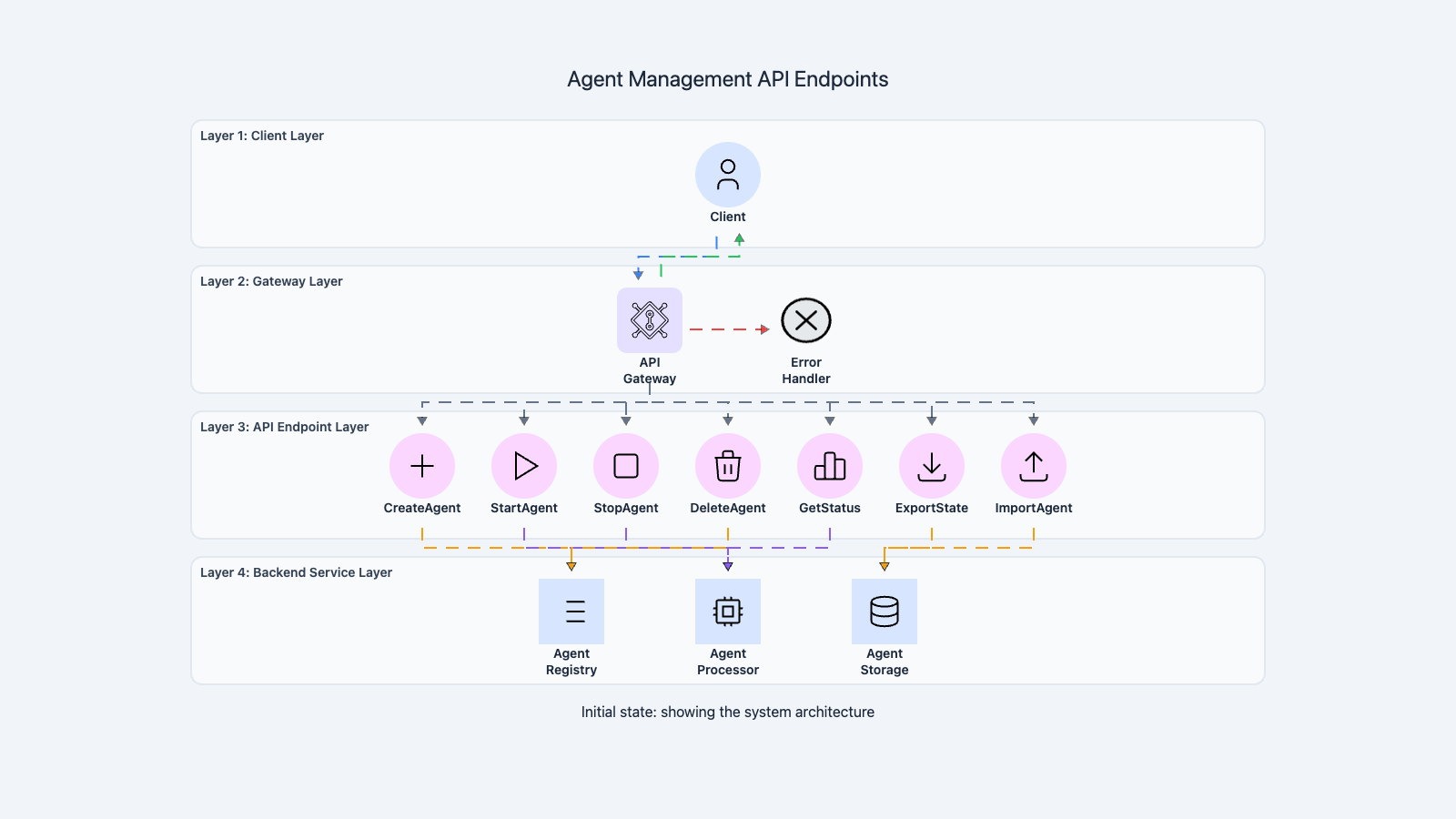Click the 'Agent Processor' text label
This screenshot has height=819, width=1456.
728,662
